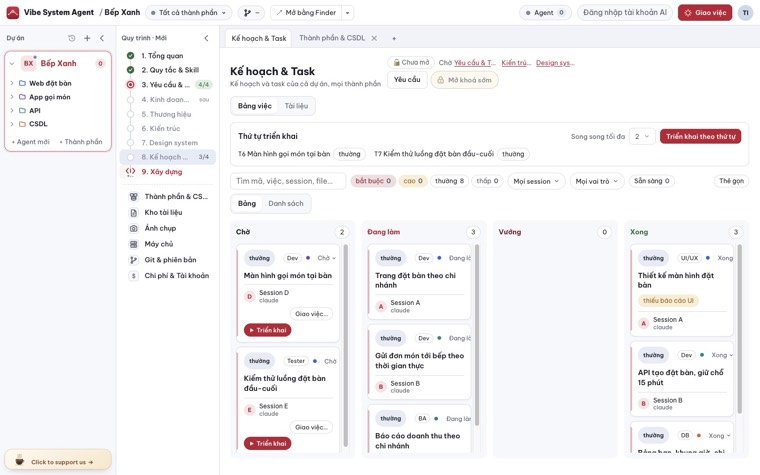Click the history icon in Dự án panel
Screen dimensions: 760x475
pyautogui.click(x=72, y=38)
